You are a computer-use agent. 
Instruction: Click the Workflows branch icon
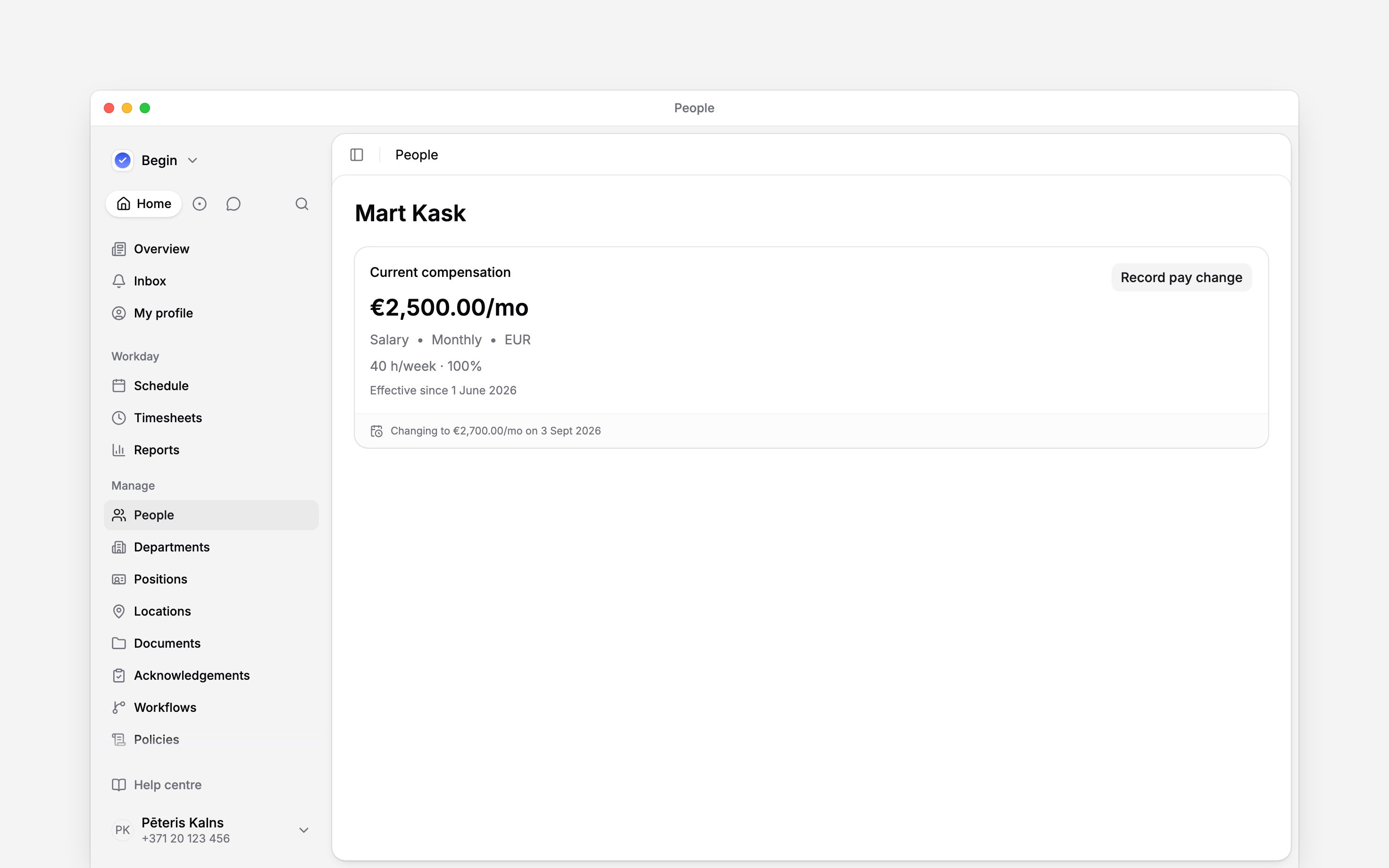[119, 708]
